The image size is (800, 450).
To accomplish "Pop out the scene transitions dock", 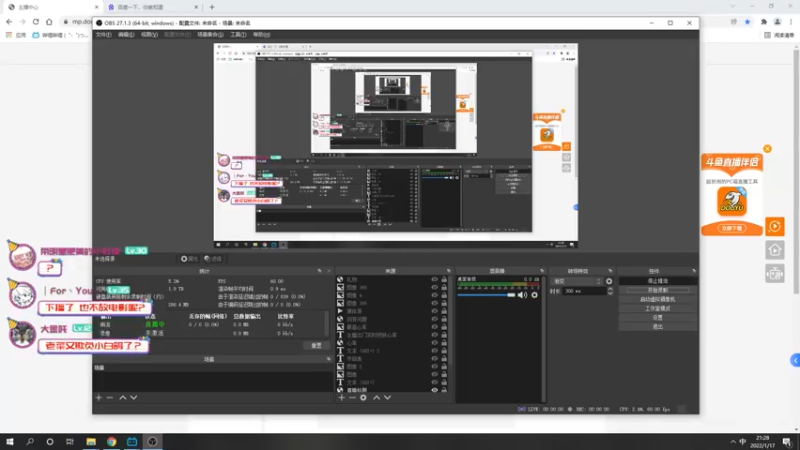I will [x=610, y=271].
